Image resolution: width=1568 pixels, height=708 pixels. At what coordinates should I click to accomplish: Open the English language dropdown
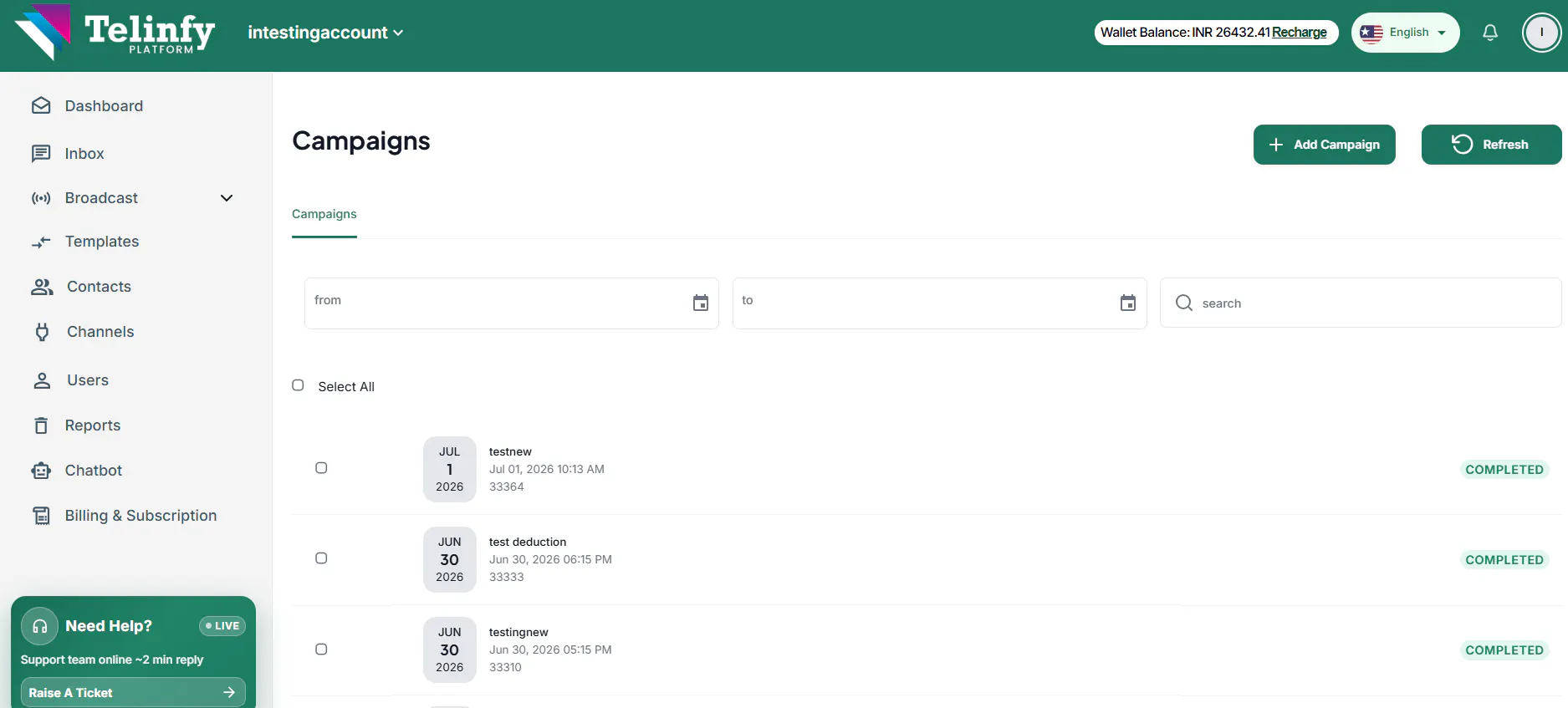coord(1405,33)
